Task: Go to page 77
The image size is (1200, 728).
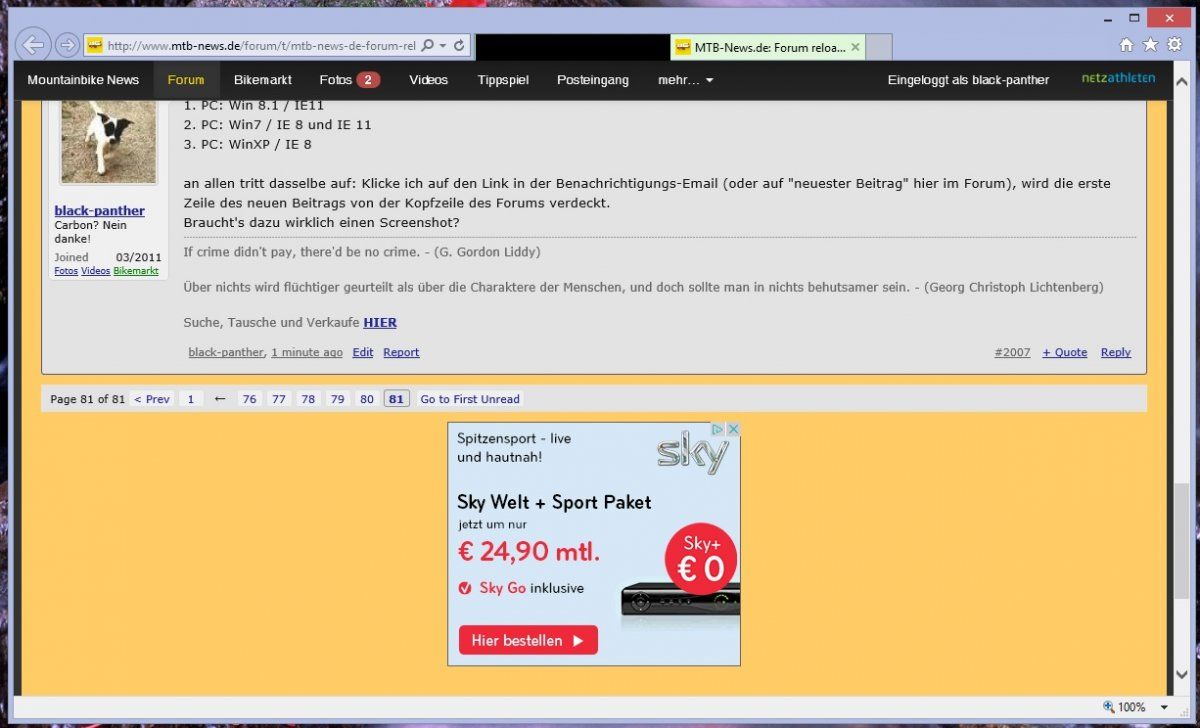Action: [279, 399]
